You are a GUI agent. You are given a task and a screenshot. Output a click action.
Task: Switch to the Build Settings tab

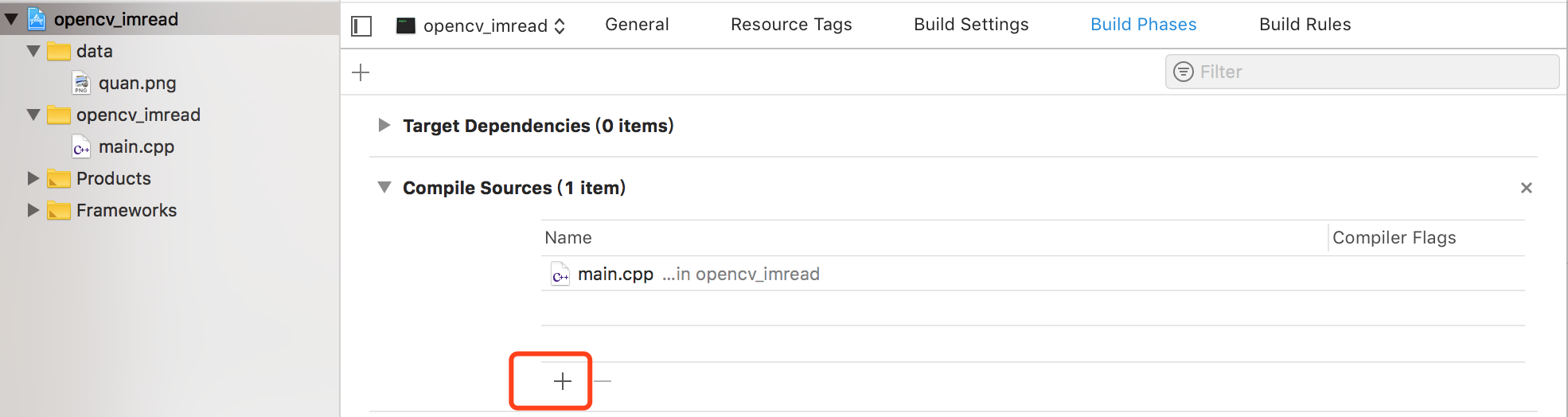pyautogui.click(x=971, y=25)
